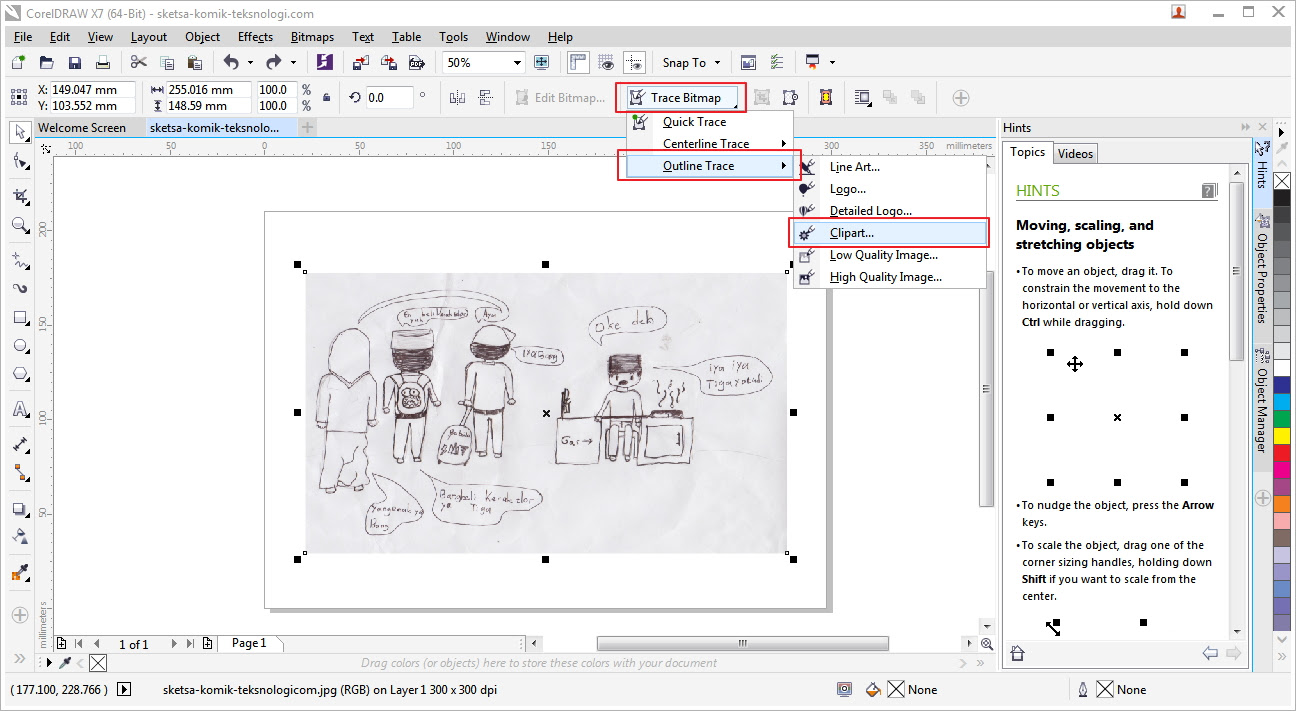Click the Edit Bitmap... button
The width and height of the screenshot is (1296, 711).
[560, 98]
